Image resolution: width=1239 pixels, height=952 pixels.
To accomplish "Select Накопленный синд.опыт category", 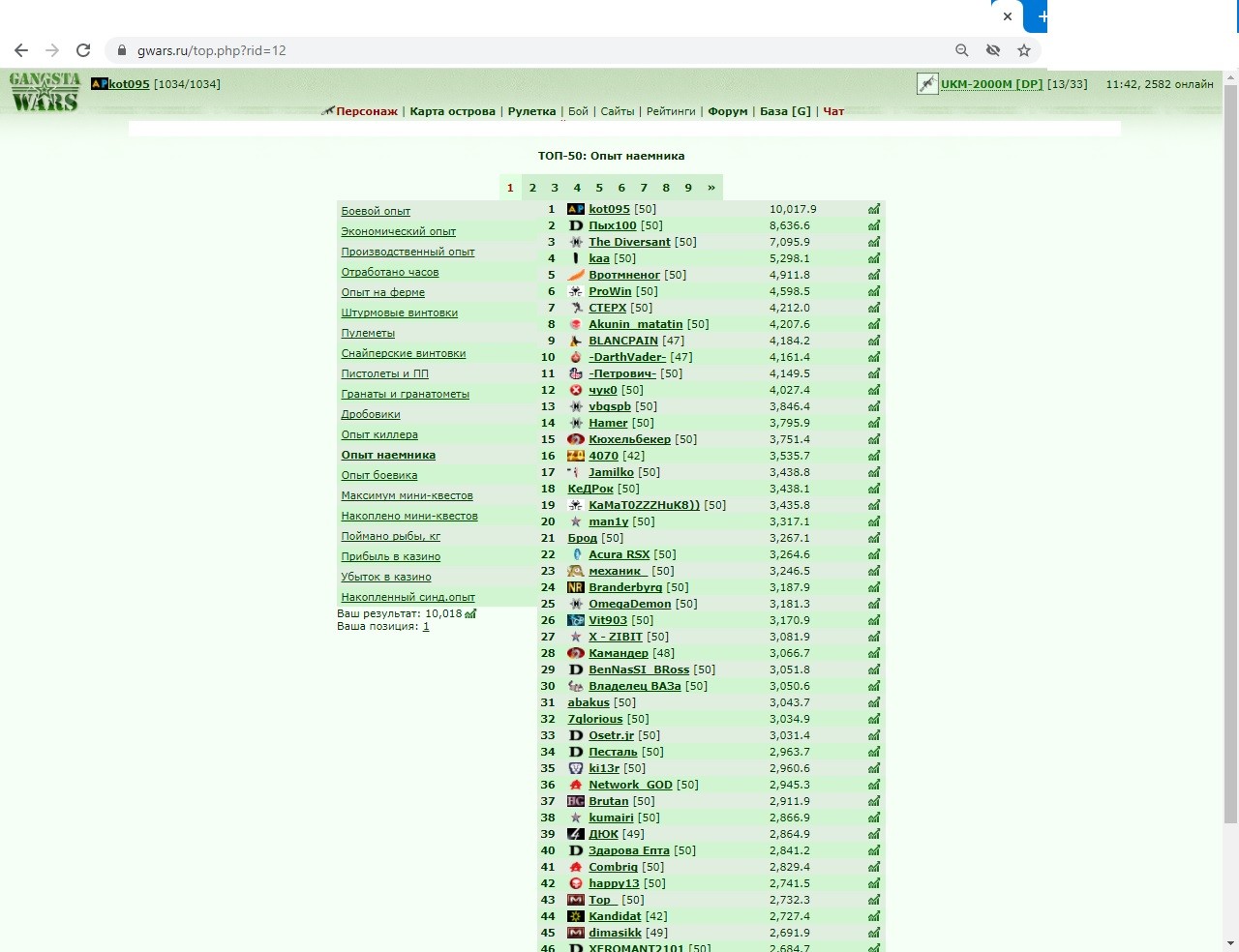I will (408, 597).
